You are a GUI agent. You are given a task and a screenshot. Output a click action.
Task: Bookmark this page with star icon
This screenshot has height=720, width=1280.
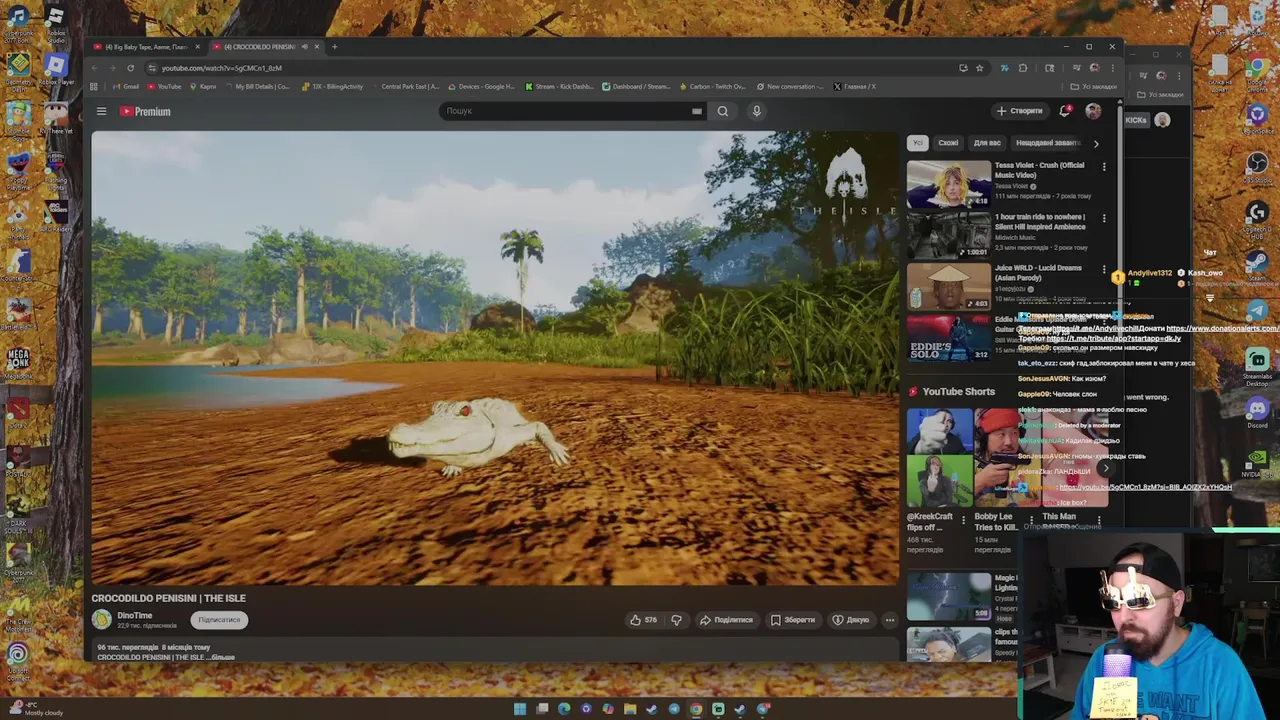pos(980,68)
